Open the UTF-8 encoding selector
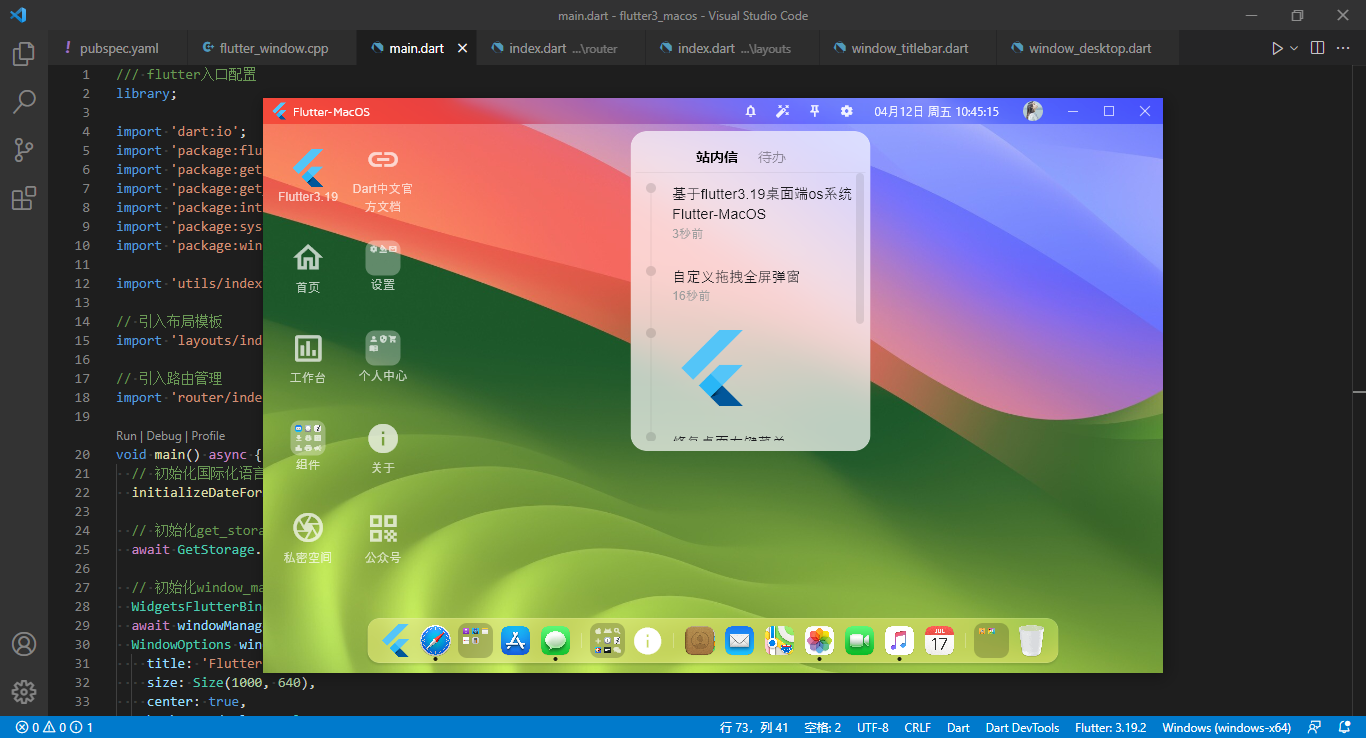Viewport: 1366px width, 738px height. [x=872, y=727]
